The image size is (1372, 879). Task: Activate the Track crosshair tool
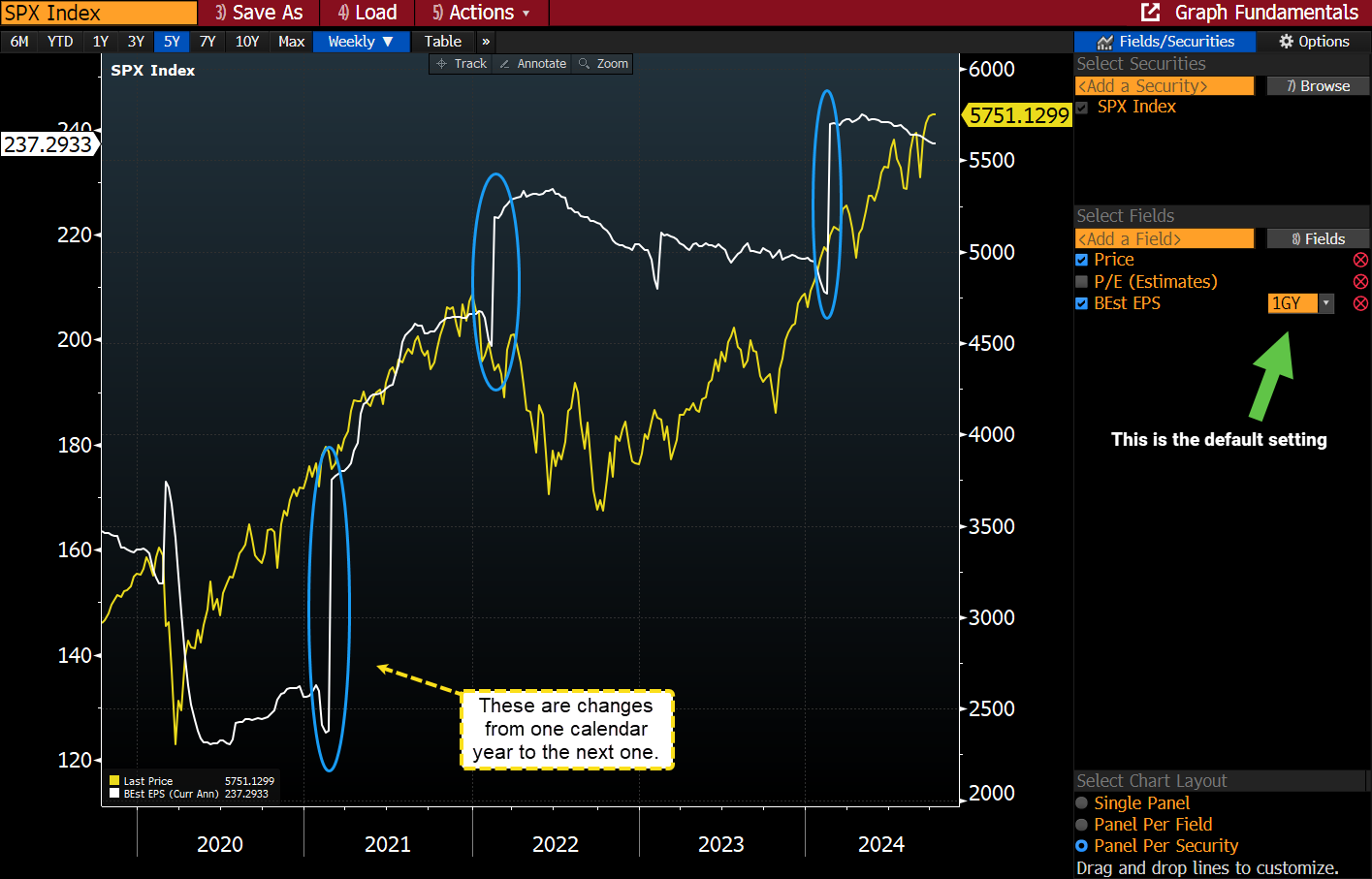(460, 63)
